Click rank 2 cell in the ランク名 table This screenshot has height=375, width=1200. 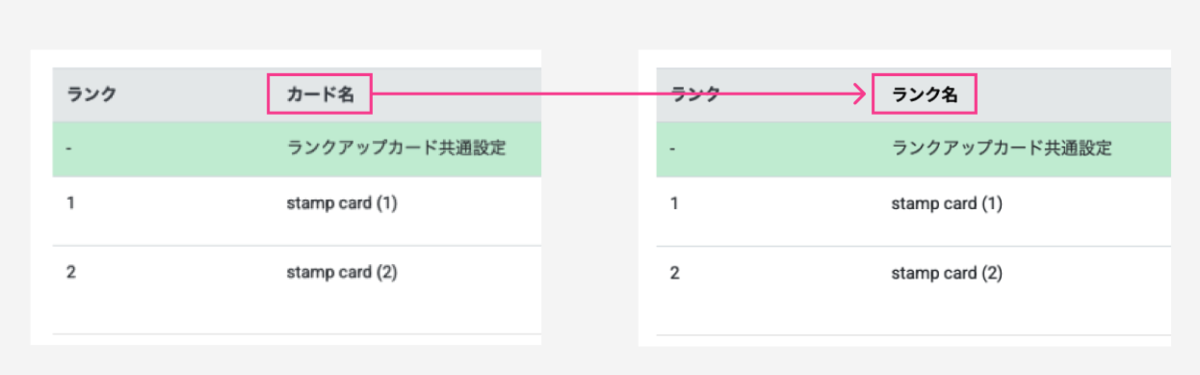[675, 272]
